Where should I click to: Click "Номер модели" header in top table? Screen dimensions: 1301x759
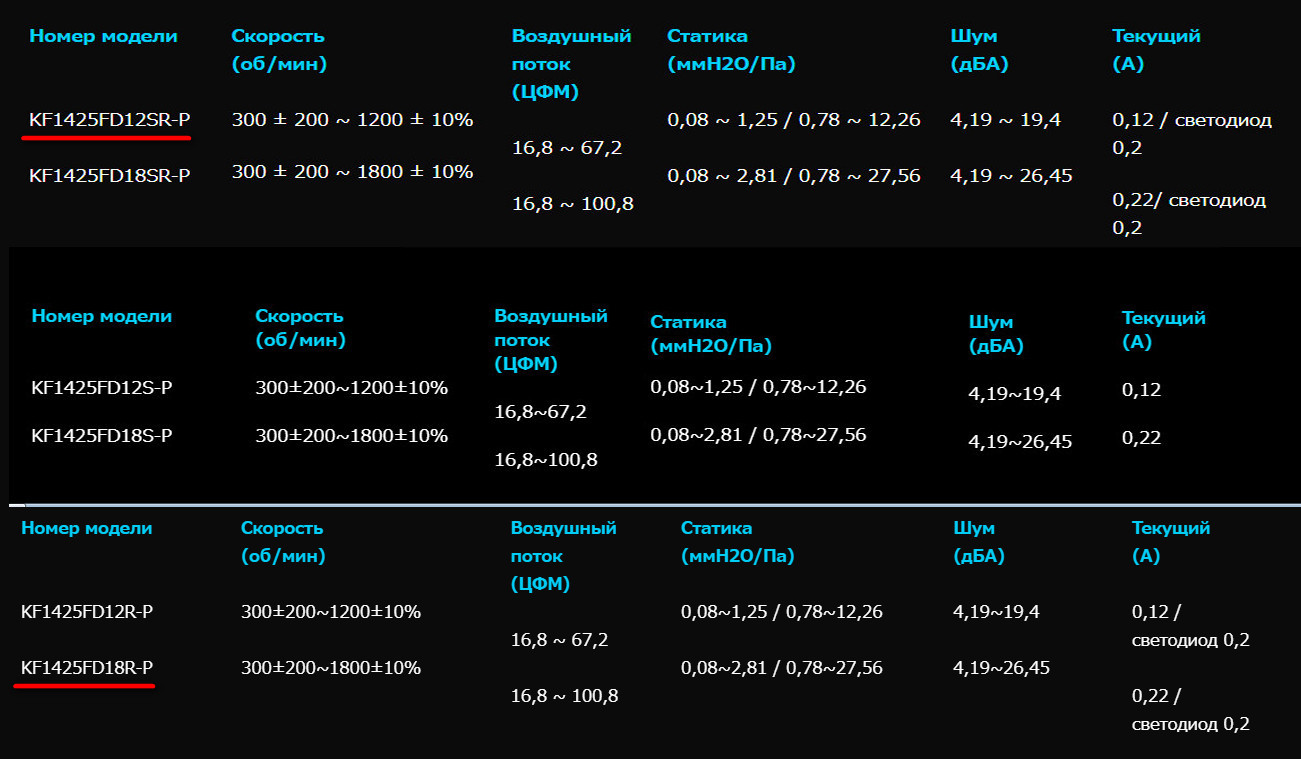[x=103, y=36]
